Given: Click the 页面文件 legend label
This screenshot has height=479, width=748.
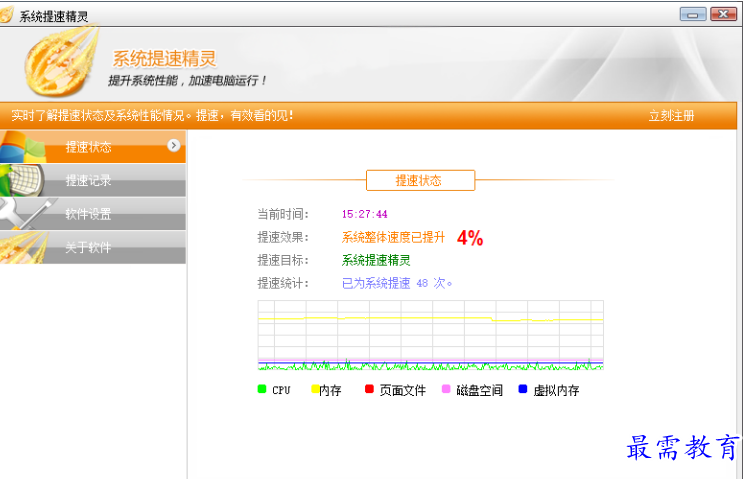Looking at the screenshot, I should (x=403, y=390).
